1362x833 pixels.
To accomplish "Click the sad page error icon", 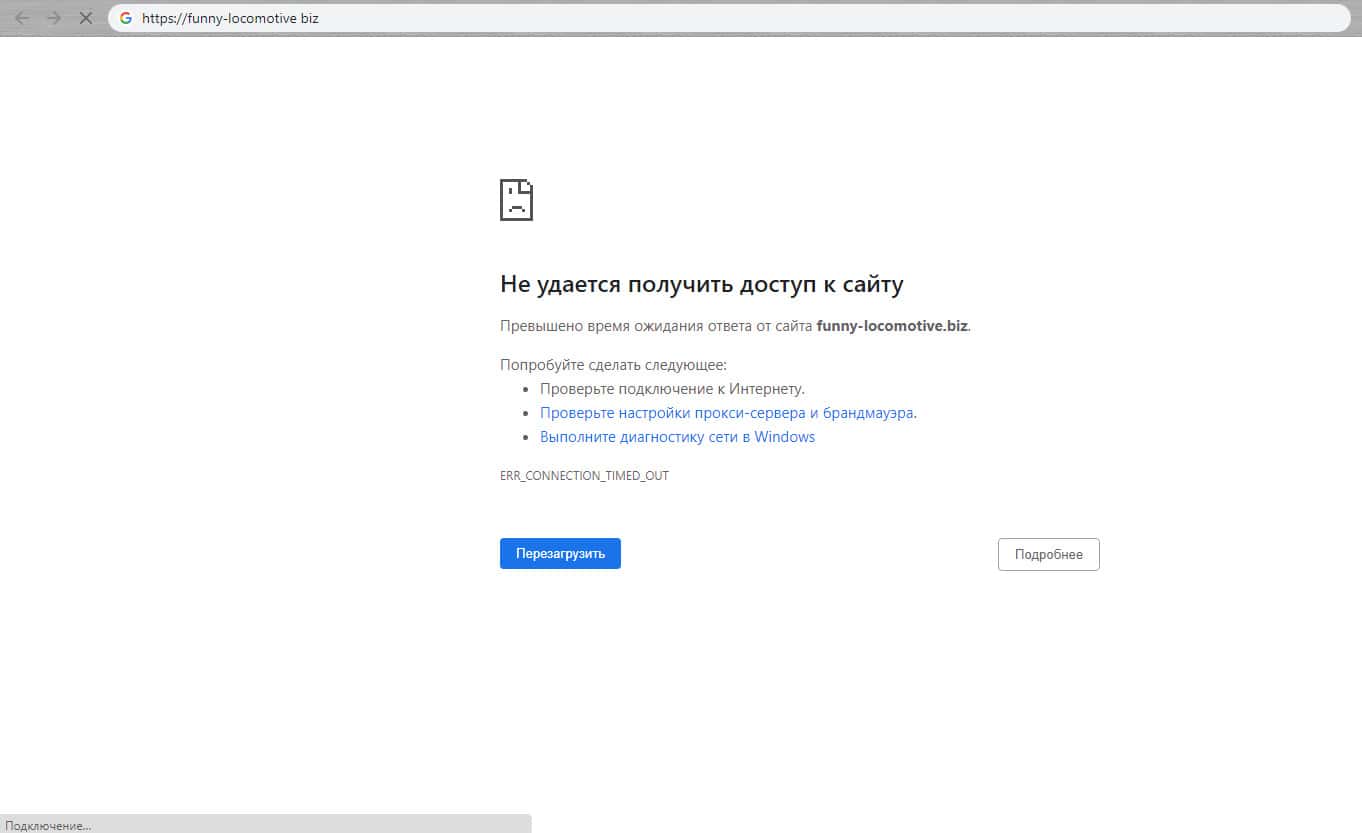I will (x=516, y=200).
